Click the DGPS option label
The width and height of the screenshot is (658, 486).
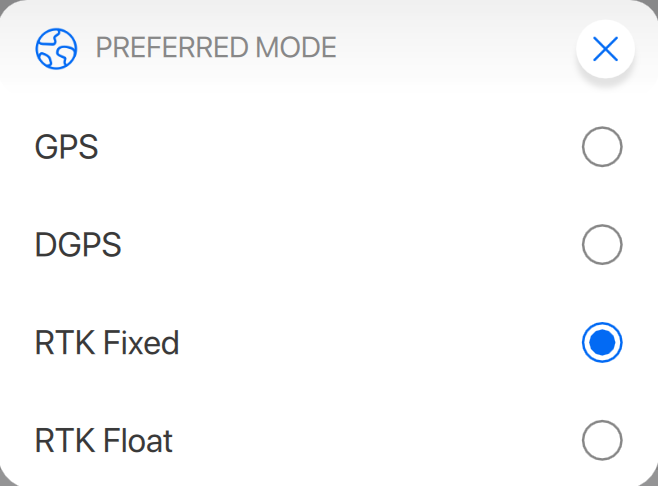click(78, 245)
